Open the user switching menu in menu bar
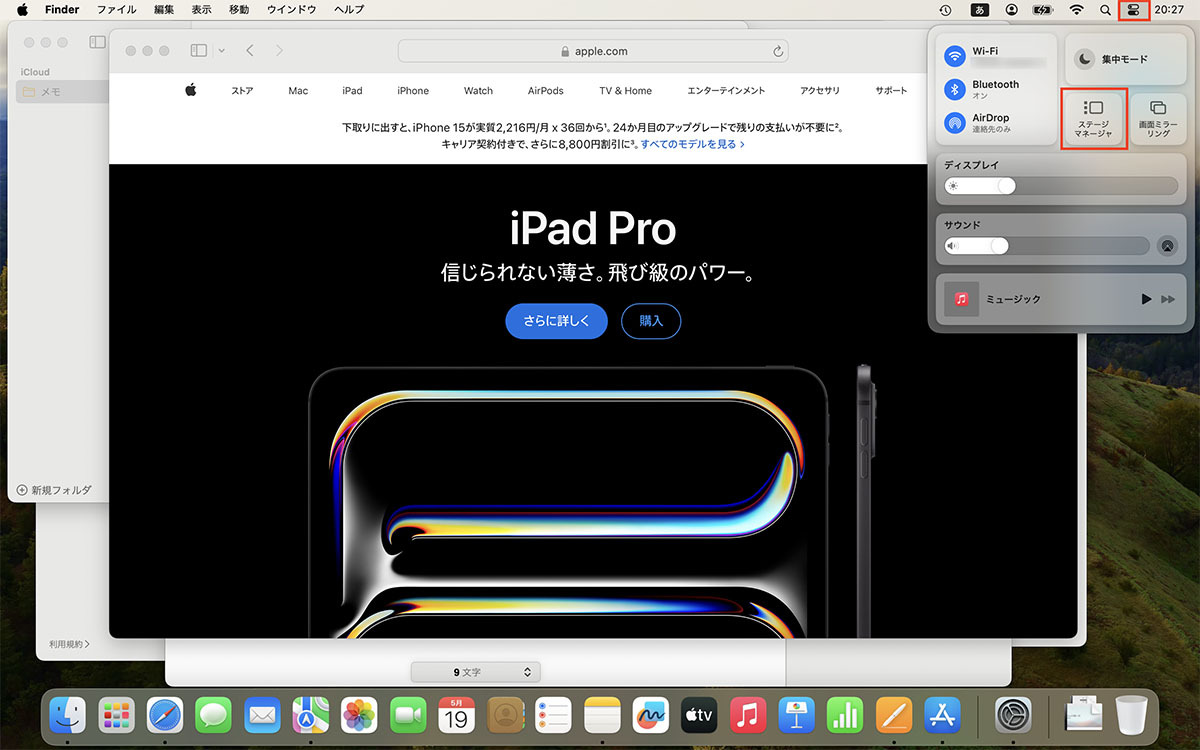Viewport: 1200px width, 750px height. [x=1012, y=9]
